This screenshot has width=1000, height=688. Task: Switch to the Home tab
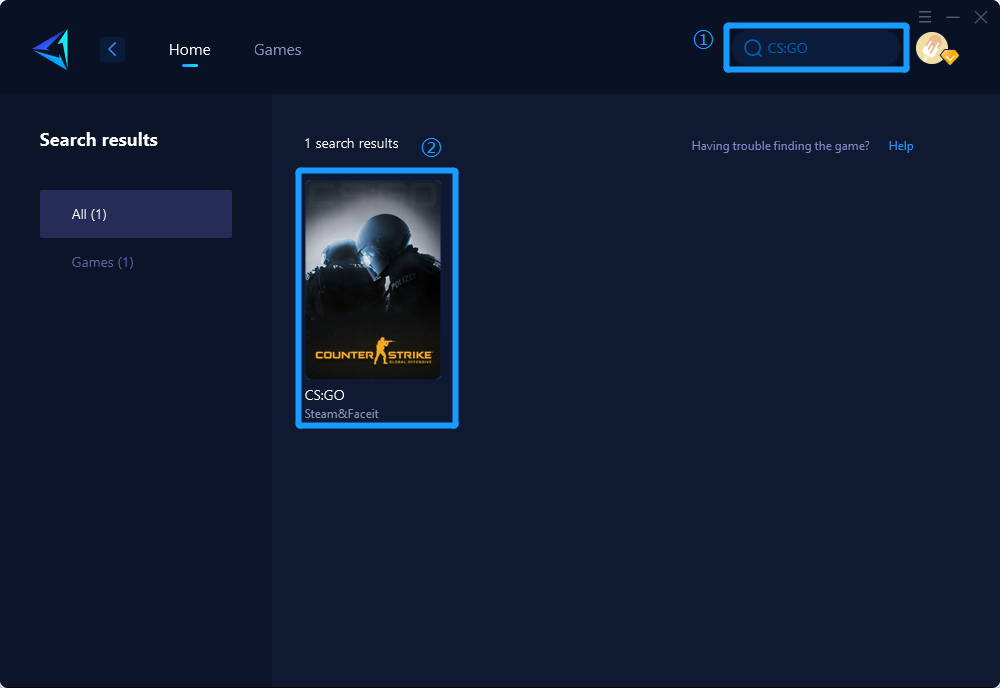(189, 50)
